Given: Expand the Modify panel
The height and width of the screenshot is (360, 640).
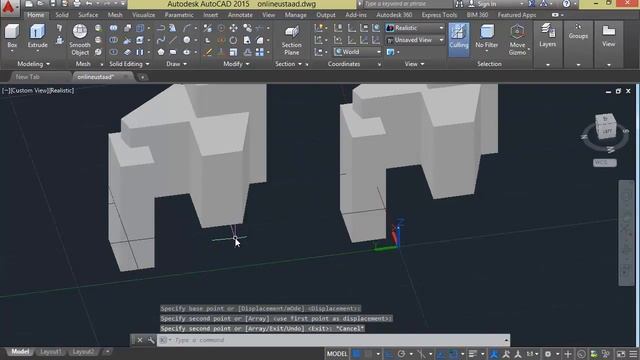Looking at the screenshot, I should tap(236, 64).
